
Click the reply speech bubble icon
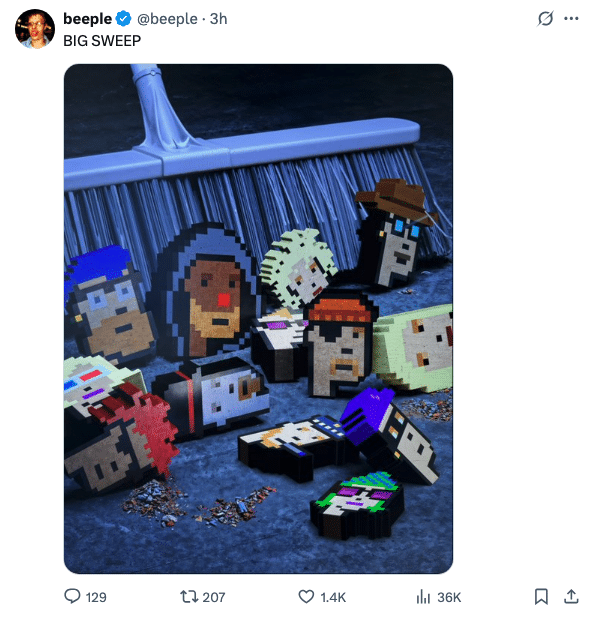point(72,596)
